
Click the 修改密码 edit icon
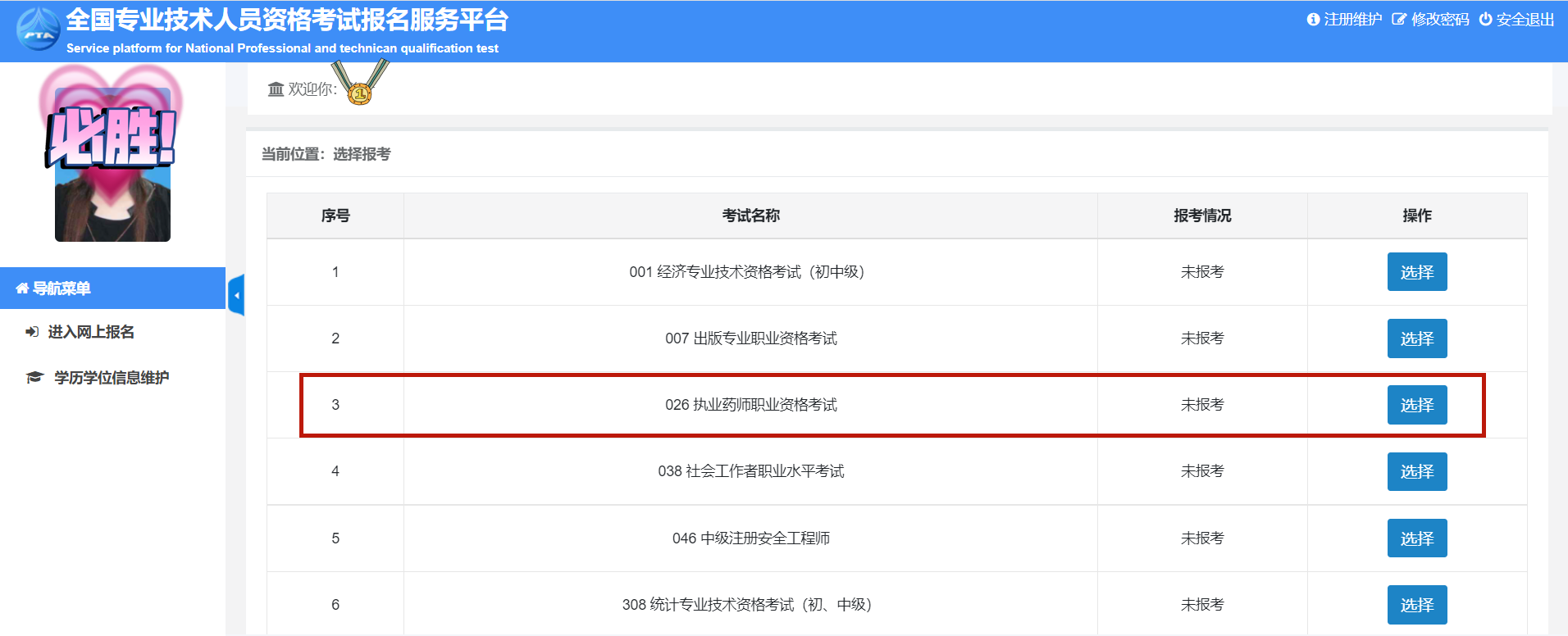(x=1399, y=20)
